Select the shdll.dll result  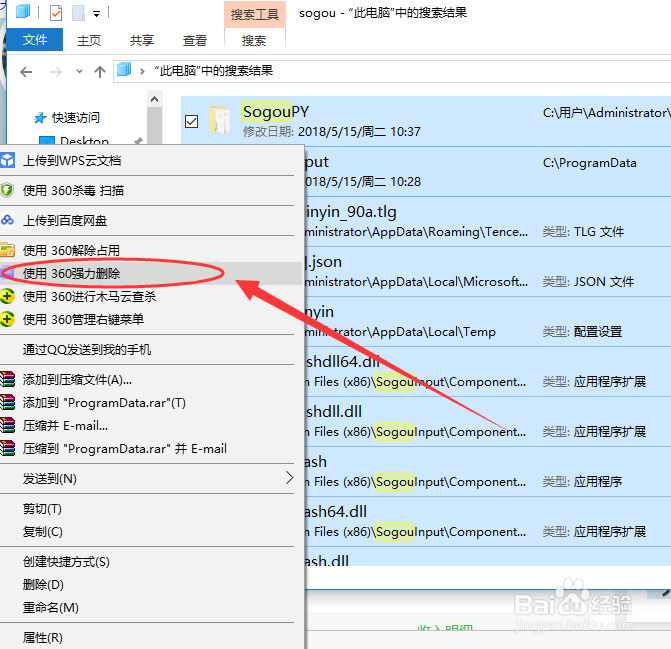[488, 421]
